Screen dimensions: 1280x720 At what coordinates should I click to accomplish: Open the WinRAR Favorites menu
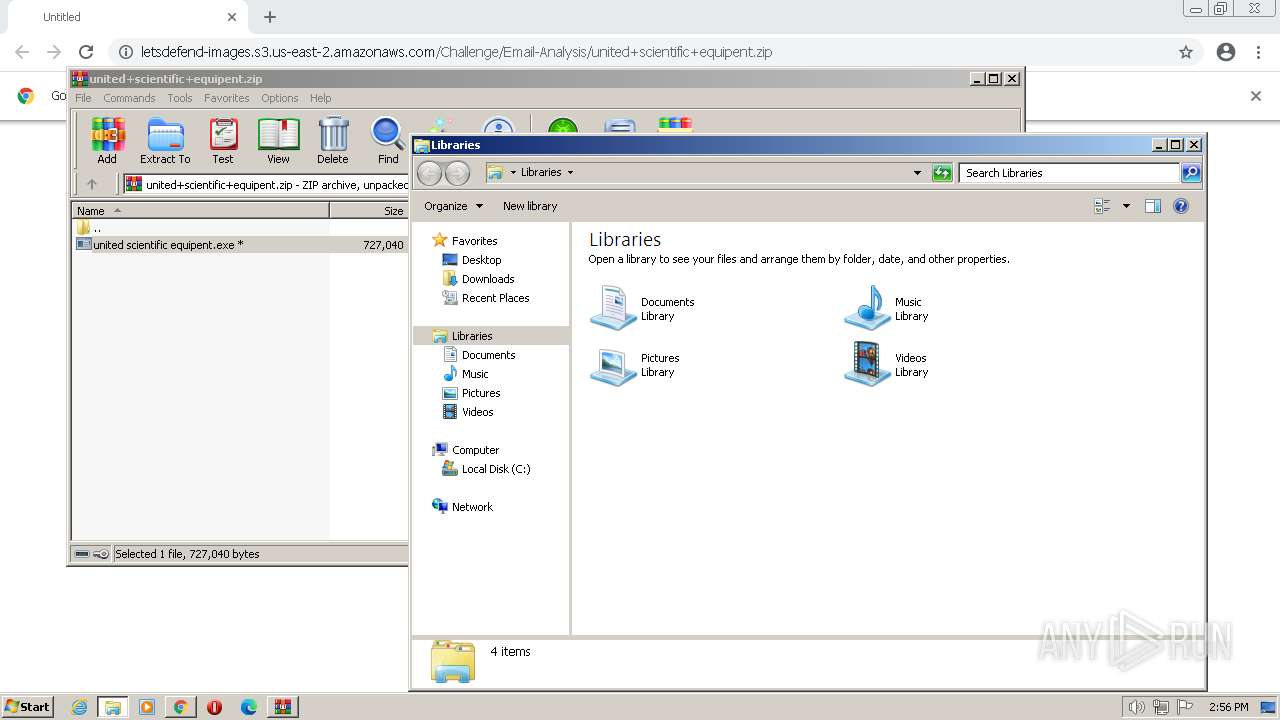tap(227, 98)
